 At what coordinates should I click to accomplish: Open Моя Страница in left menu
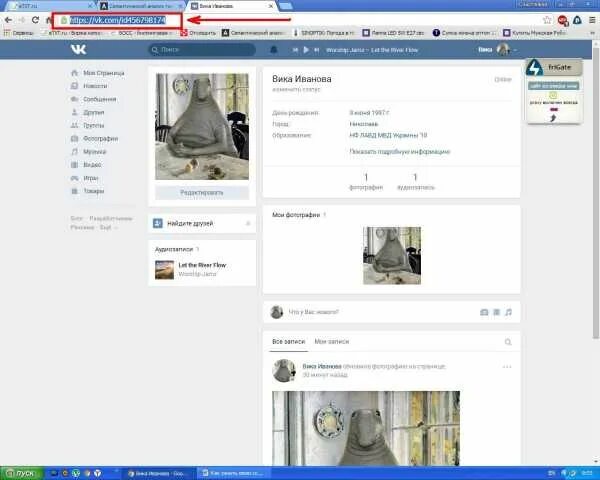(98, 73)
